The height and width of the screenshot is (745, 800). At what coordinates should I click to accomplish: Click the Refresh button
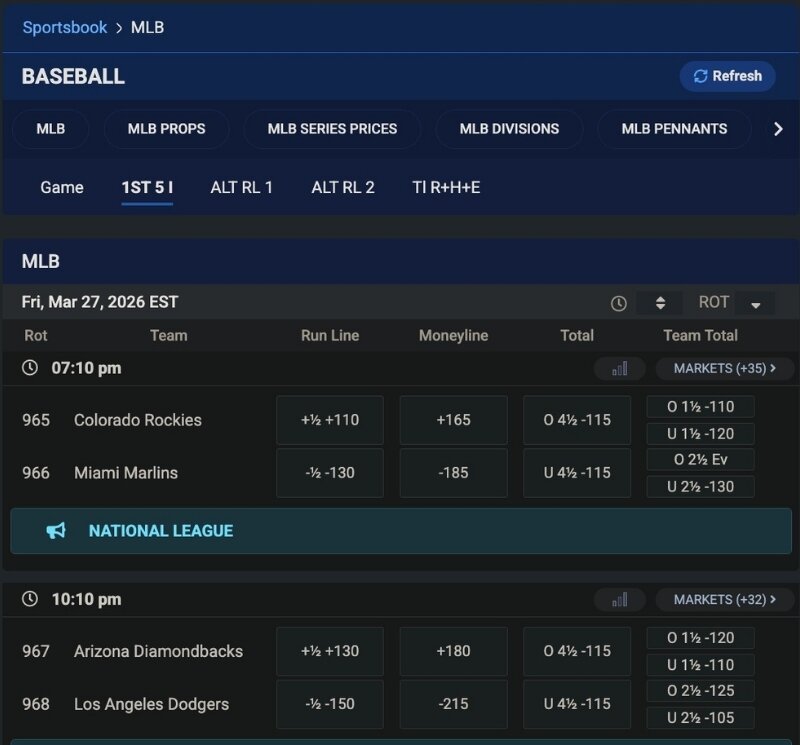(727, 76)
